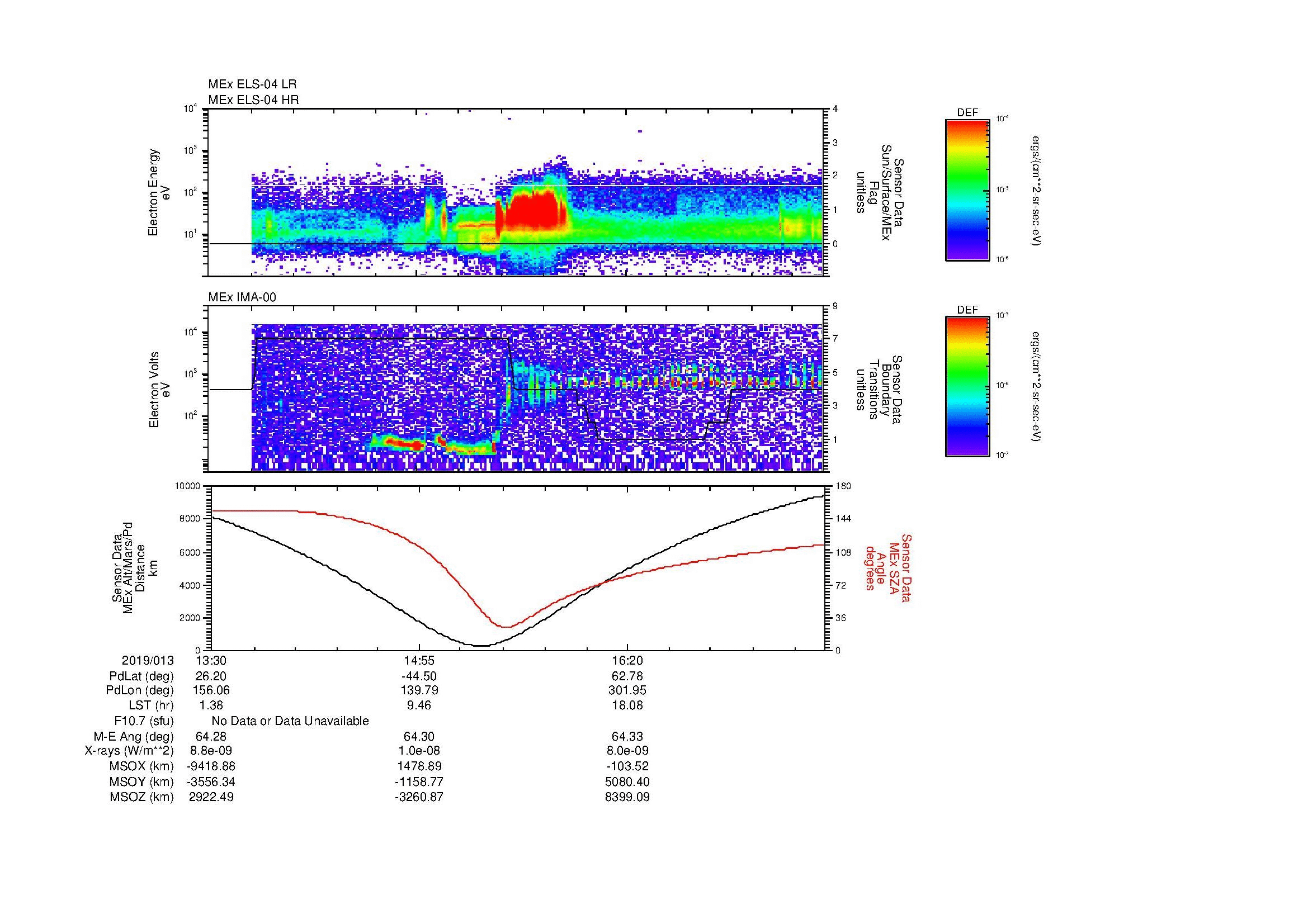
Task: Click MSOY value 5080.40
Action: coord(627,781)
